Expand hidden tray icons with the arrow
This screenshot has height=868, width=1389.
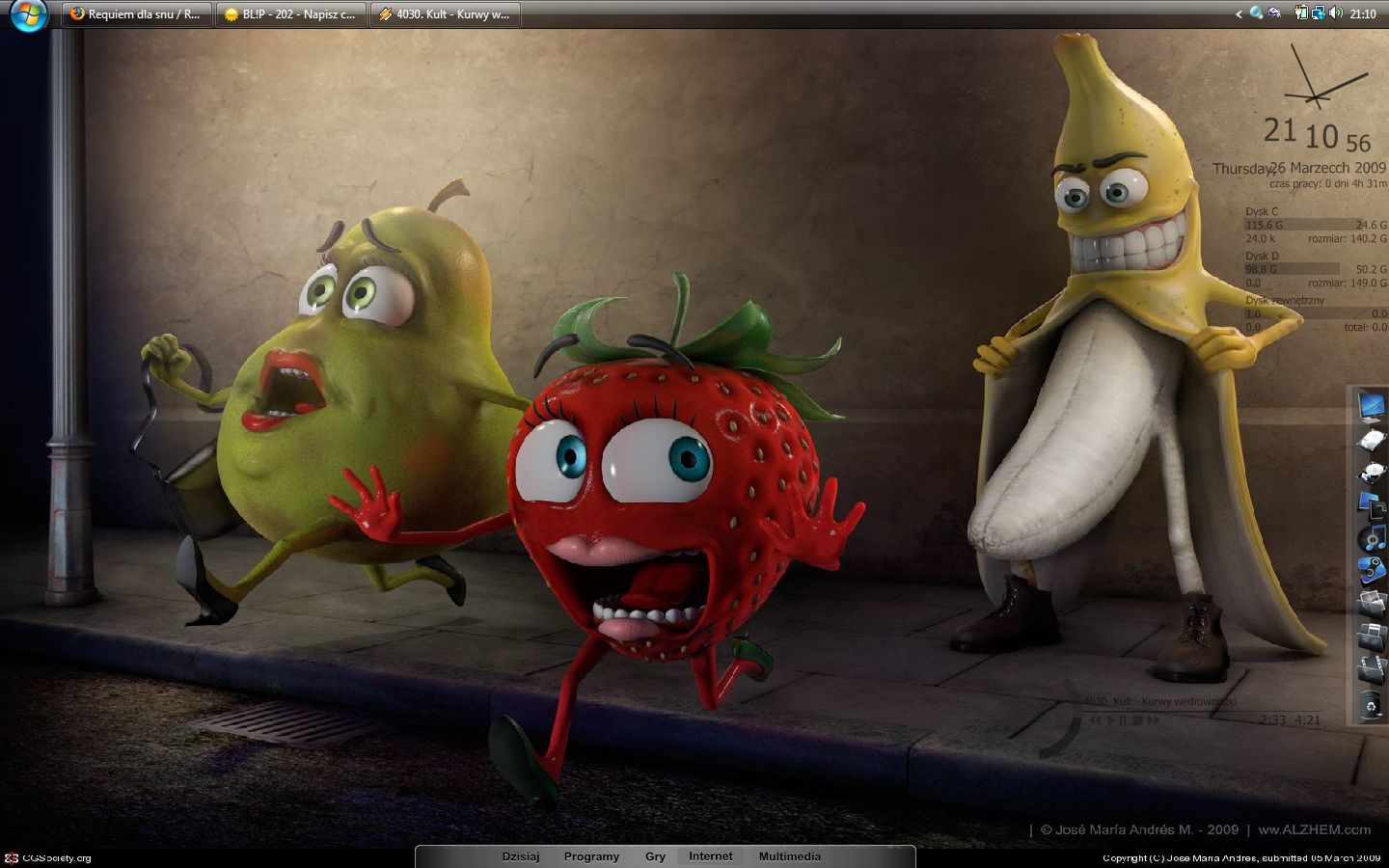click(x=1239, y=14)
